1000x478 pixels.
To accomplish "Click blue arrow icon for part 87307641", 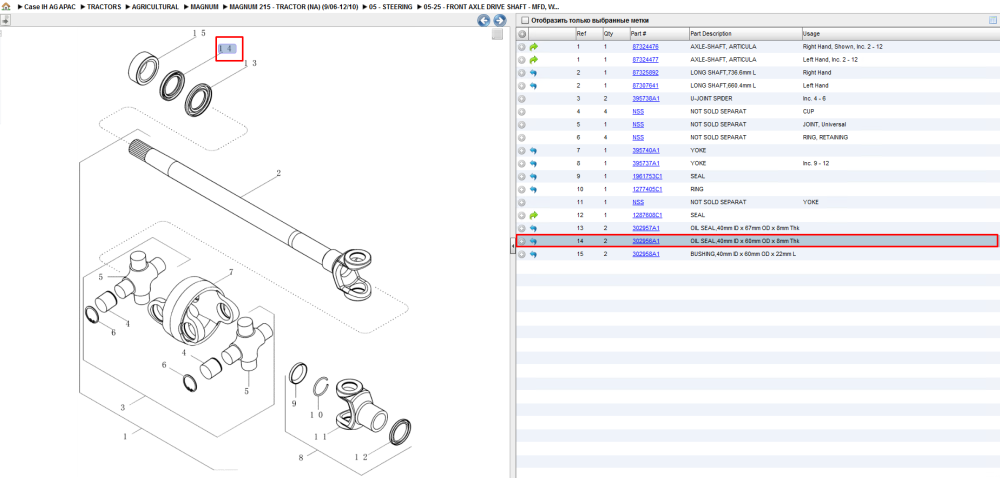I will tap(534, 85).
